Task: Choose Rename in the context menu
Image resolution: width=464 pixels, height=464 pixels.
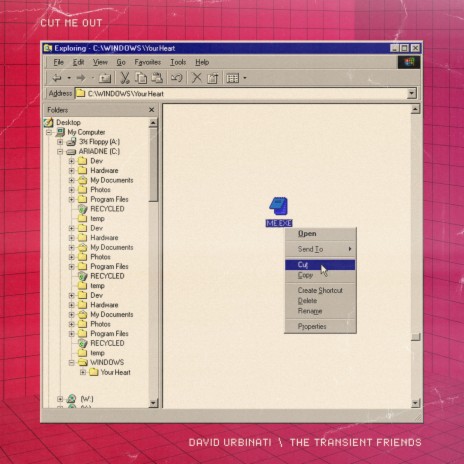Action: (320, 311)
